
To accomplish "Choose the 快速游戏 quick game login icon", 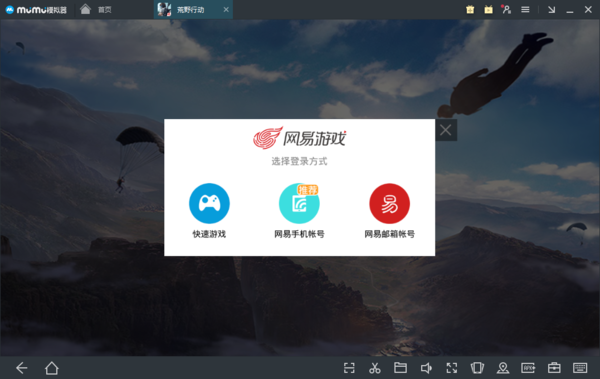I will click(209, 203).
